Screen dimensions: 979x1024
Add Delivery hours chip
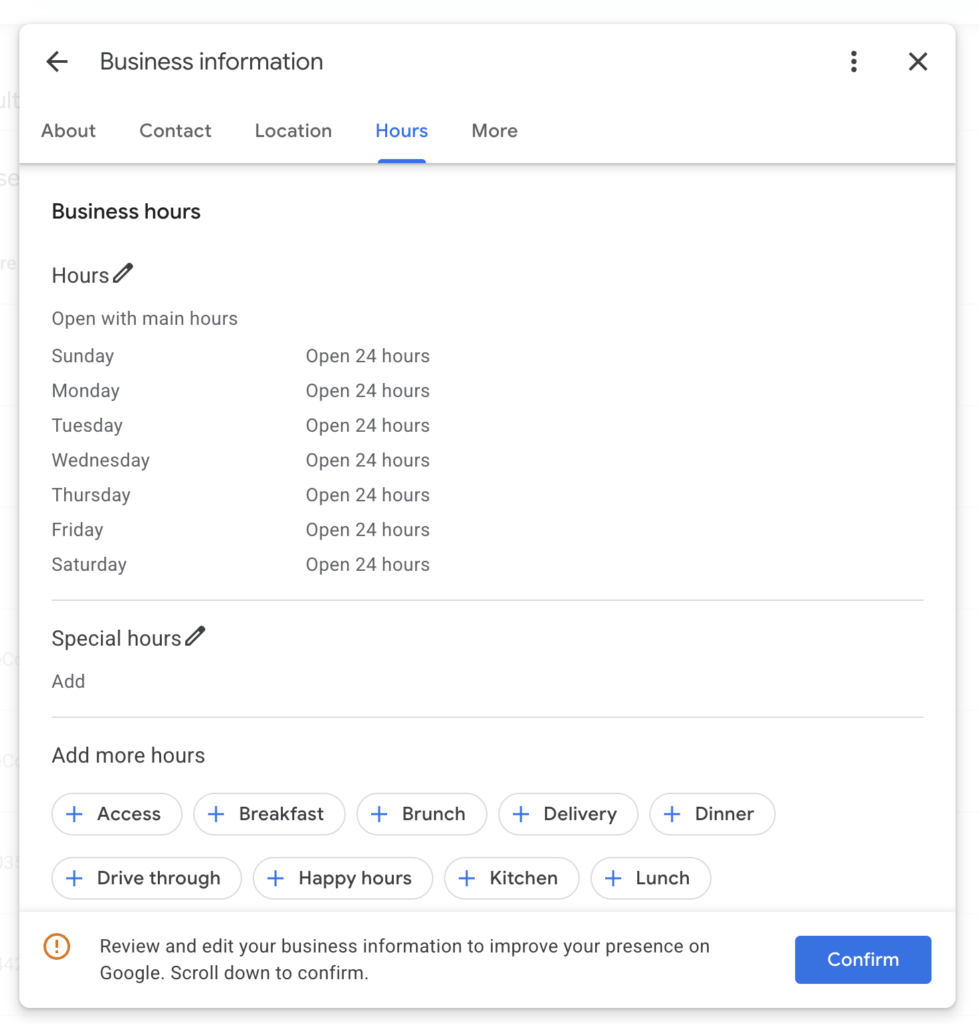568,814
